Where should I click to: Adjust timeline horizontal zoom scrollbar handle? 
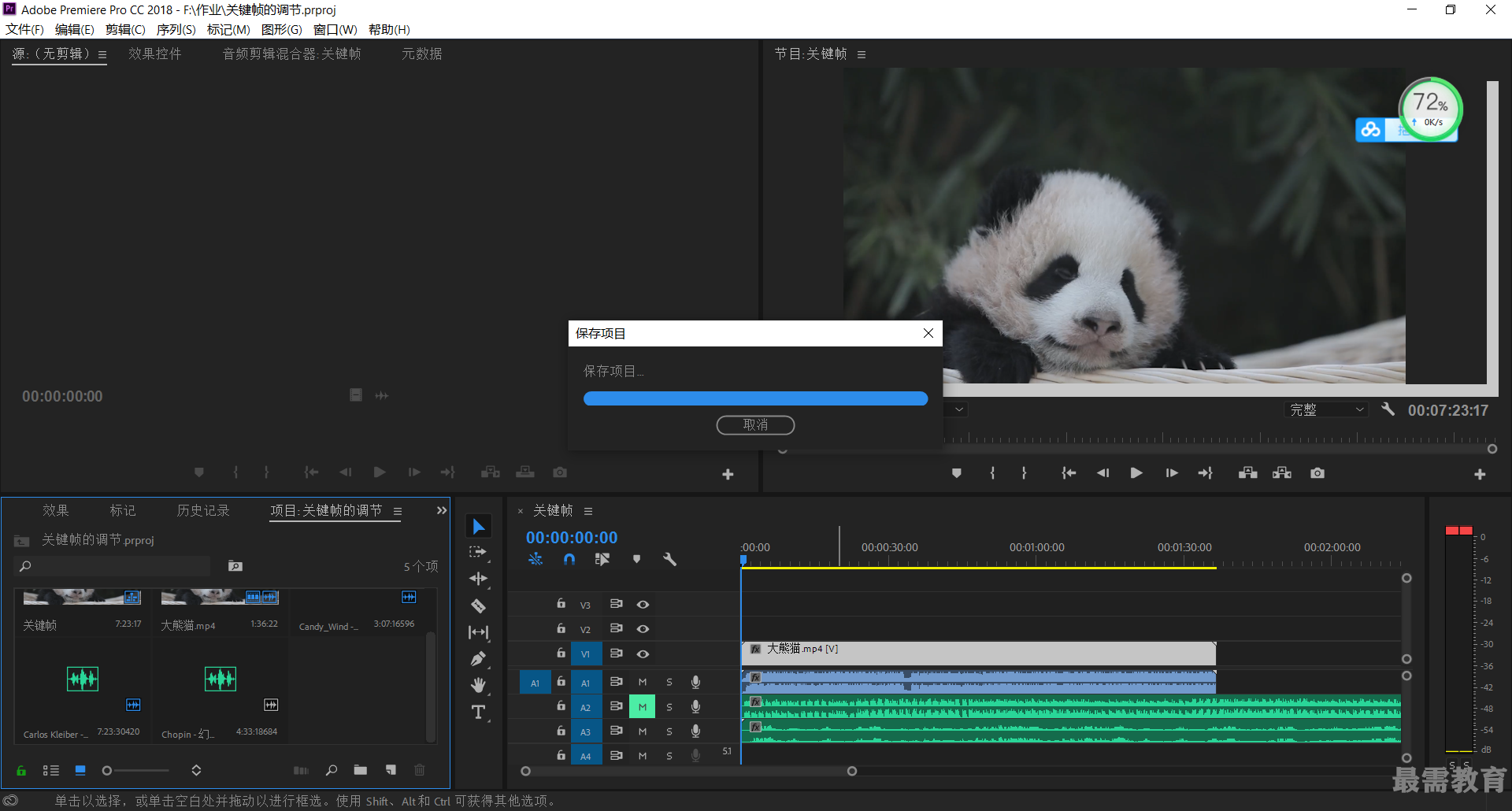tap(852, 771)
